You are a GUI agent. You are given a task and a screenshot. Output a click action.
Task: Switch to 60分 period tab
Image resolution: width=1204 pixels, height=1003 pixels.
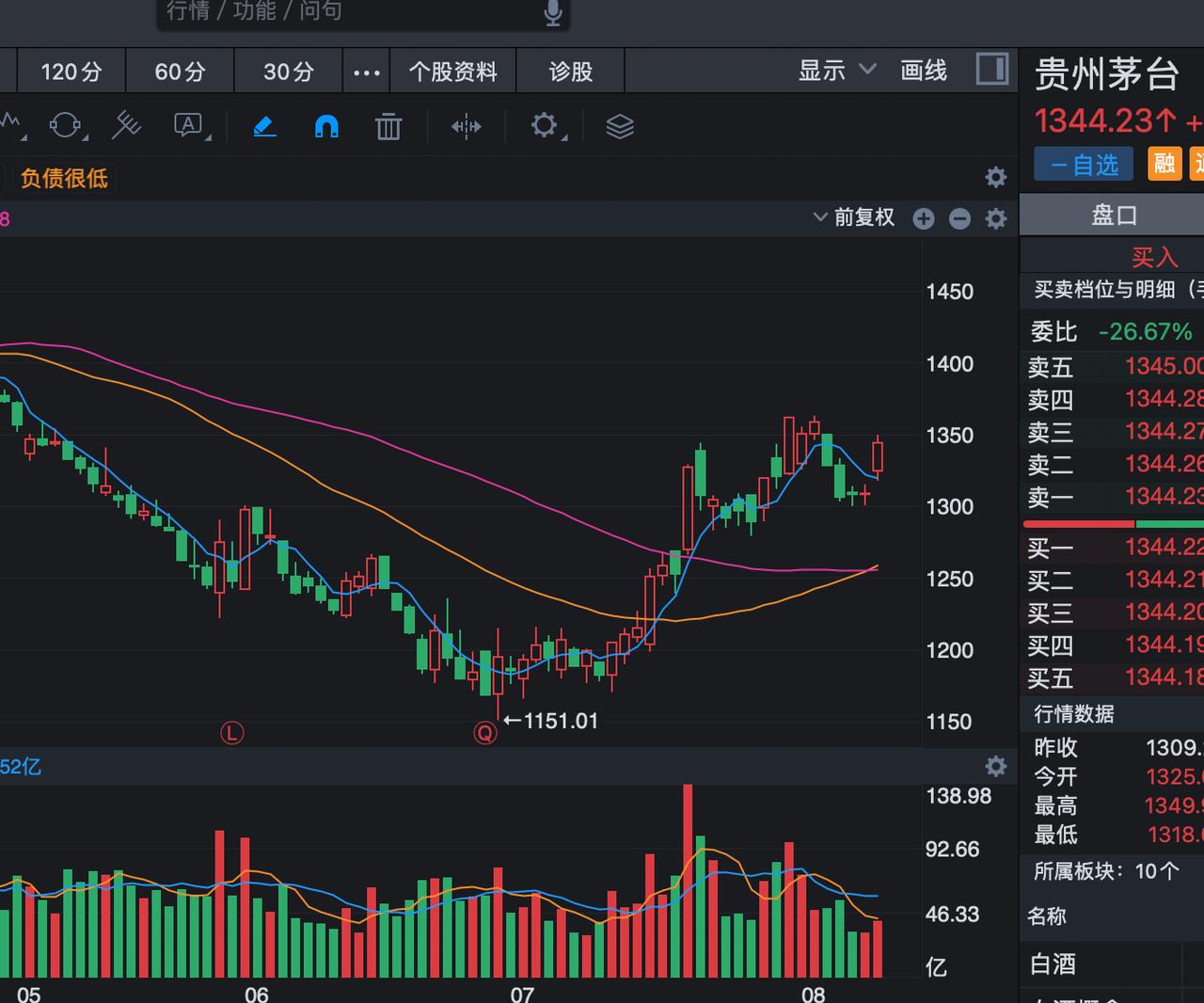click(x=180, y=72)
